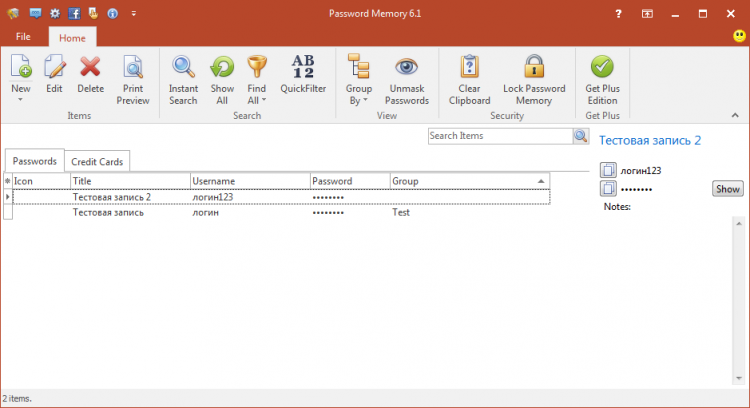The width and height of the screenshot is (750, 408).
Task: Click the логин123 username cell
Action: 212,197
